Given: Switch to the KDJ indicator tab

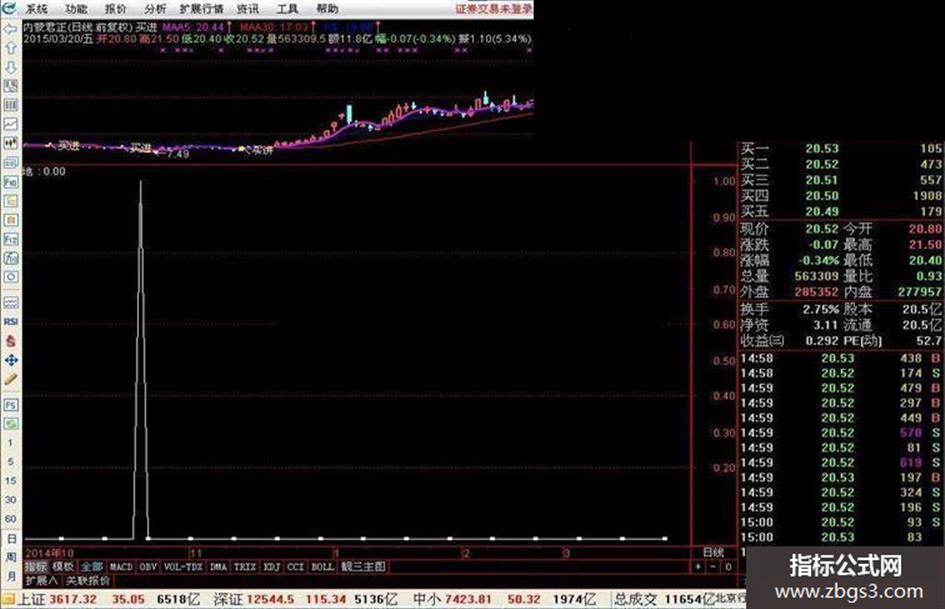Looking at the screenshot, I should (x=272, y=567).
